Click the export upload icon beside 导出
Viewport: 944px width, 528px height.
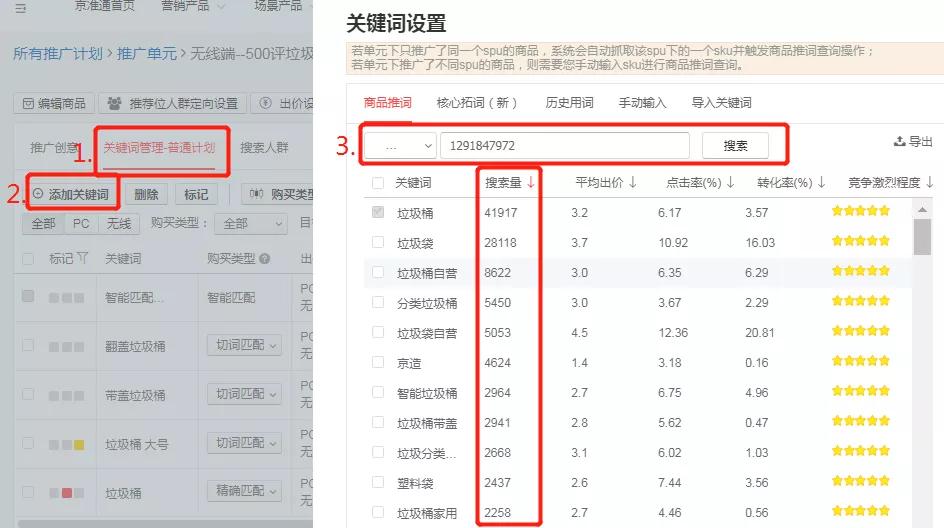tap(899, 141)
